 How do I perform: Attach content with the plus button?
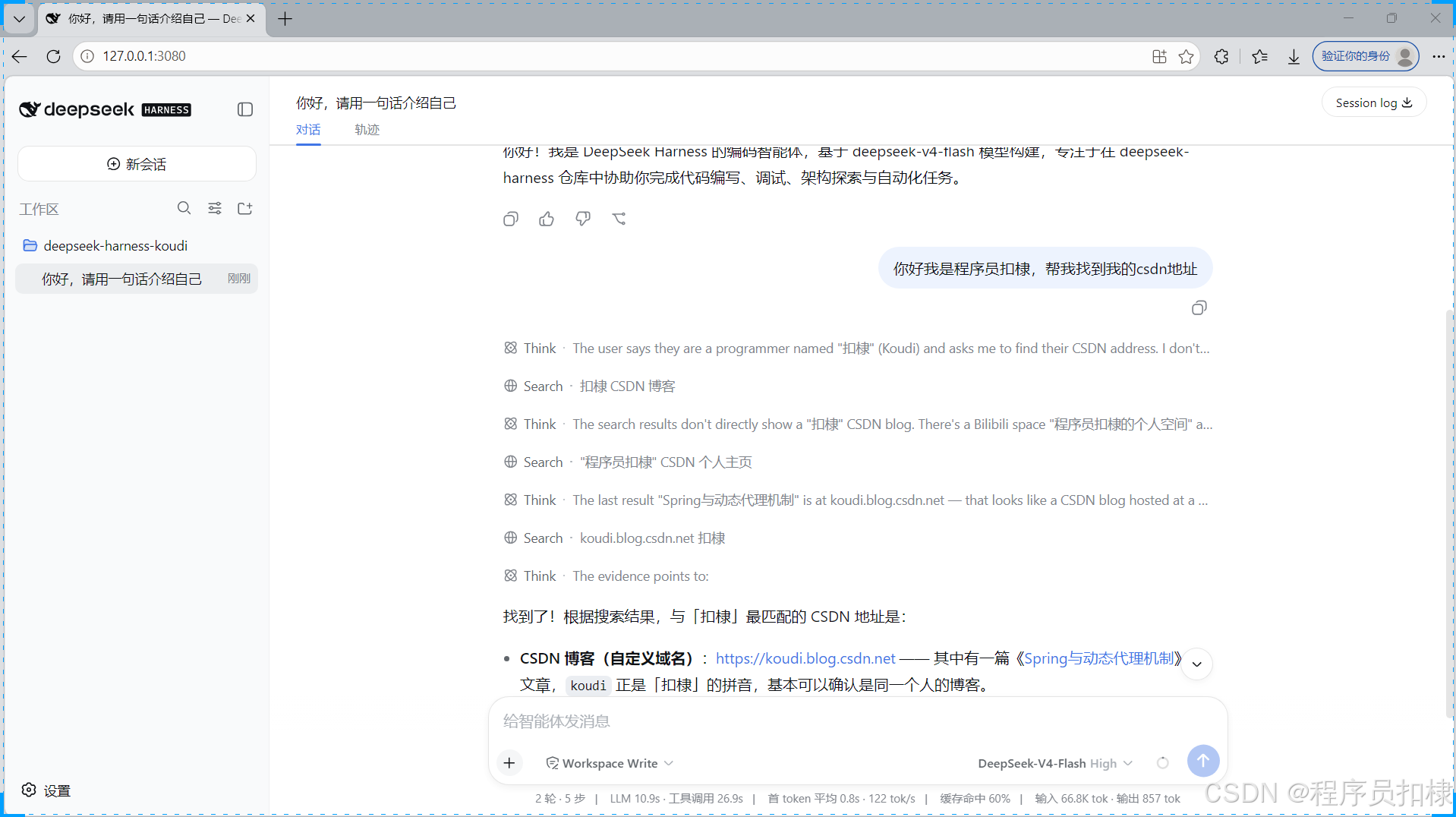(x=509, y=762)
